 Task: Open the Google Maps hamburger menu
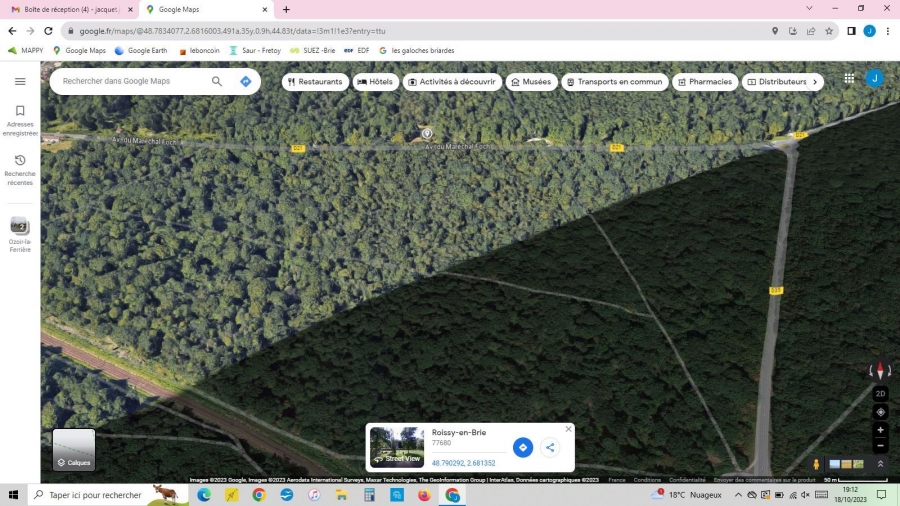(20, 81)
